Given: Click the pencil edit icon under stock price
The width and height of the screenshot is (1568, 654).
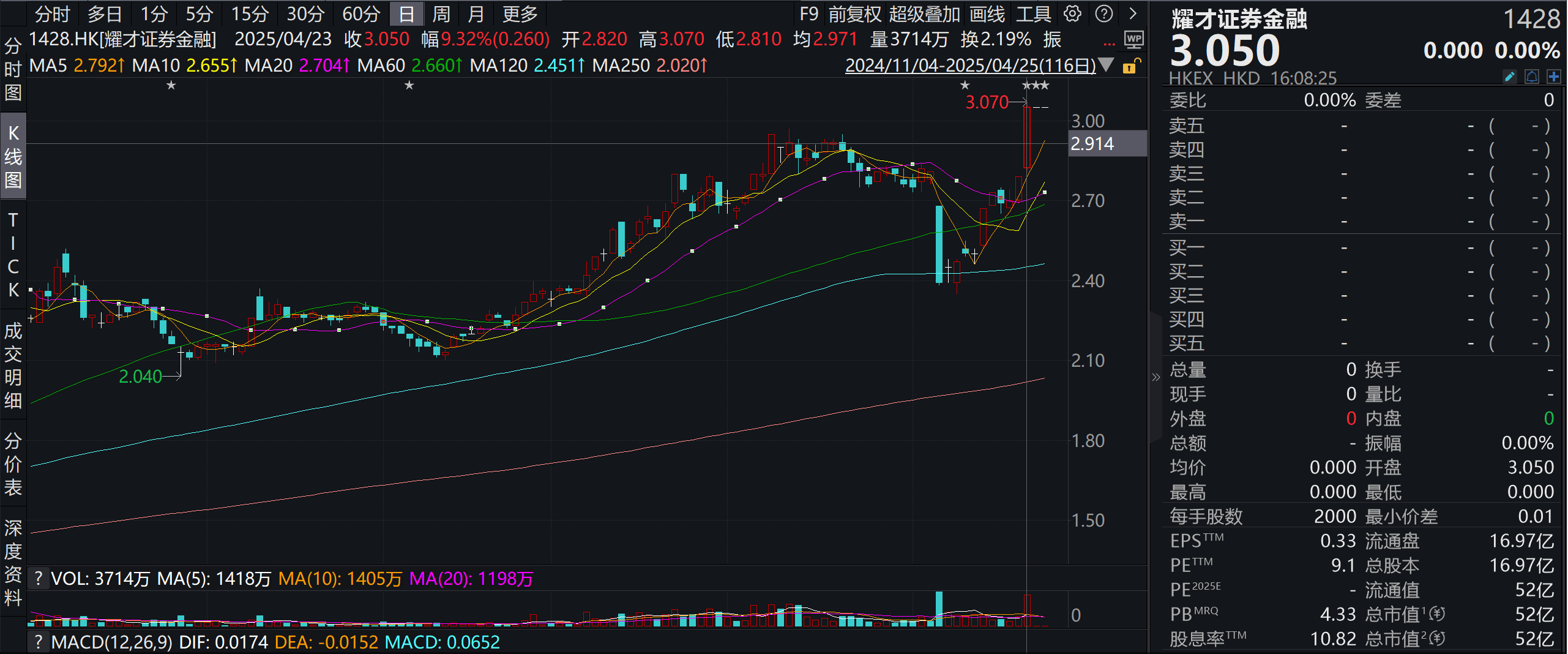Looking at the screenshot, I should 1509,77.
